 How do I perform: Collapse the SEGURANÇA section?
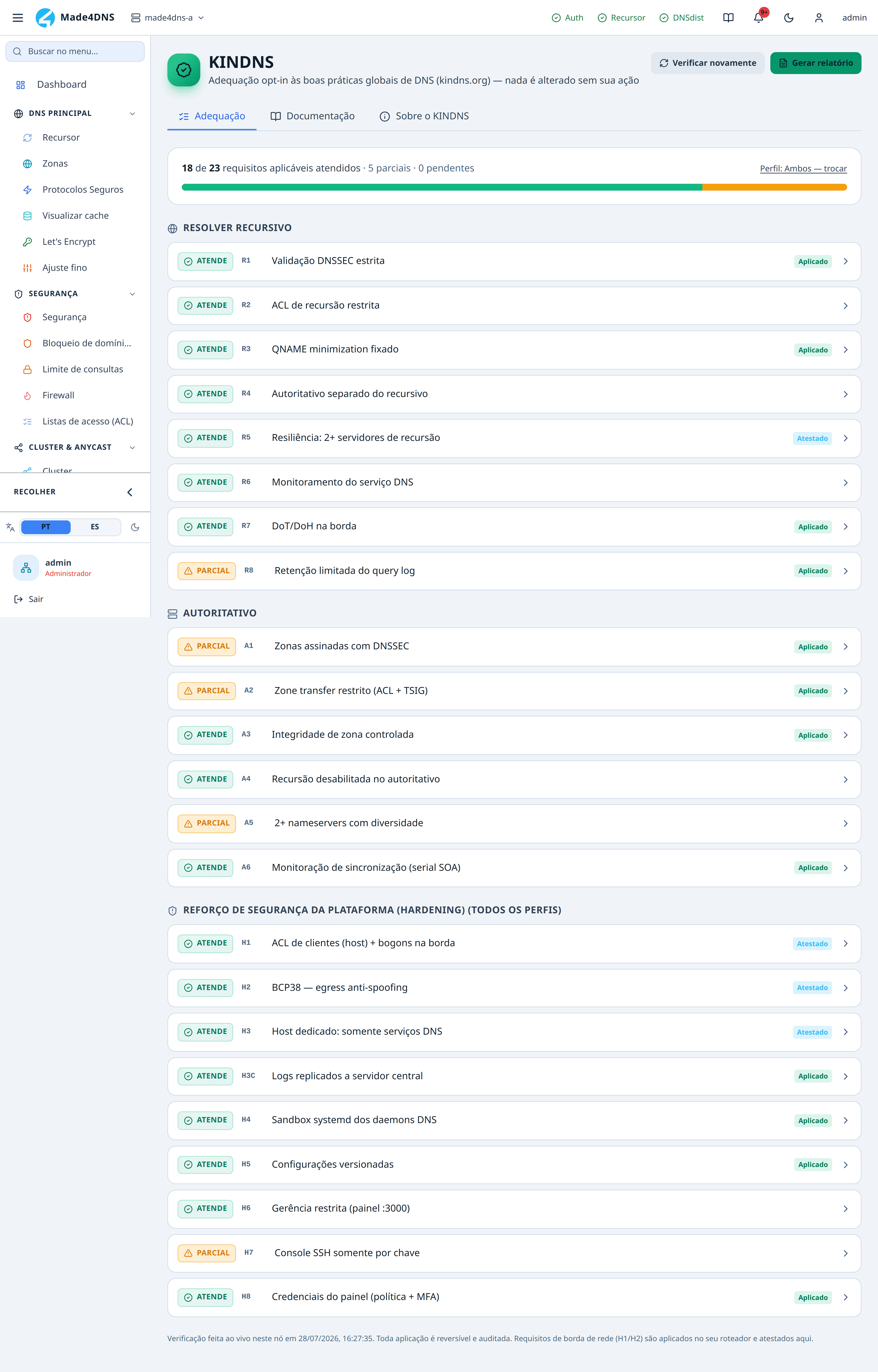tap(132, 294)
